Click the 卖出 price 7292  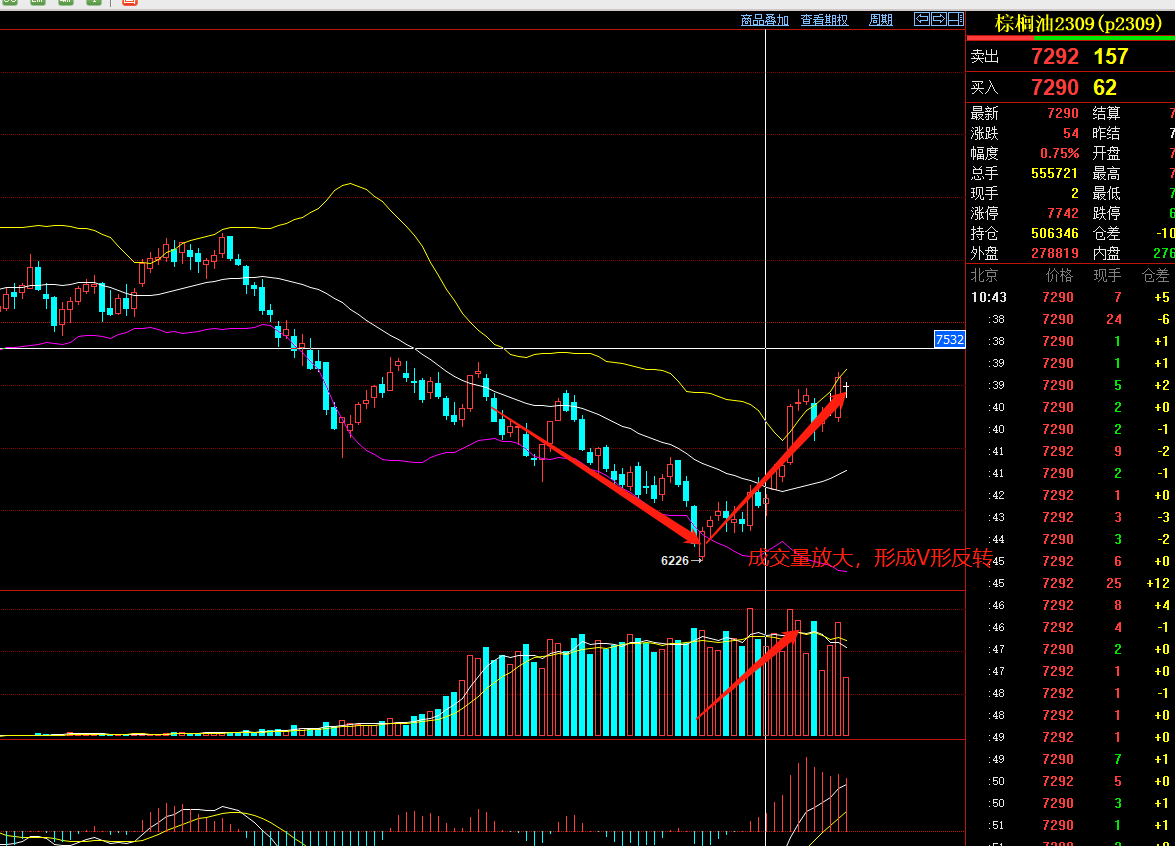(x=1055, y=57)
